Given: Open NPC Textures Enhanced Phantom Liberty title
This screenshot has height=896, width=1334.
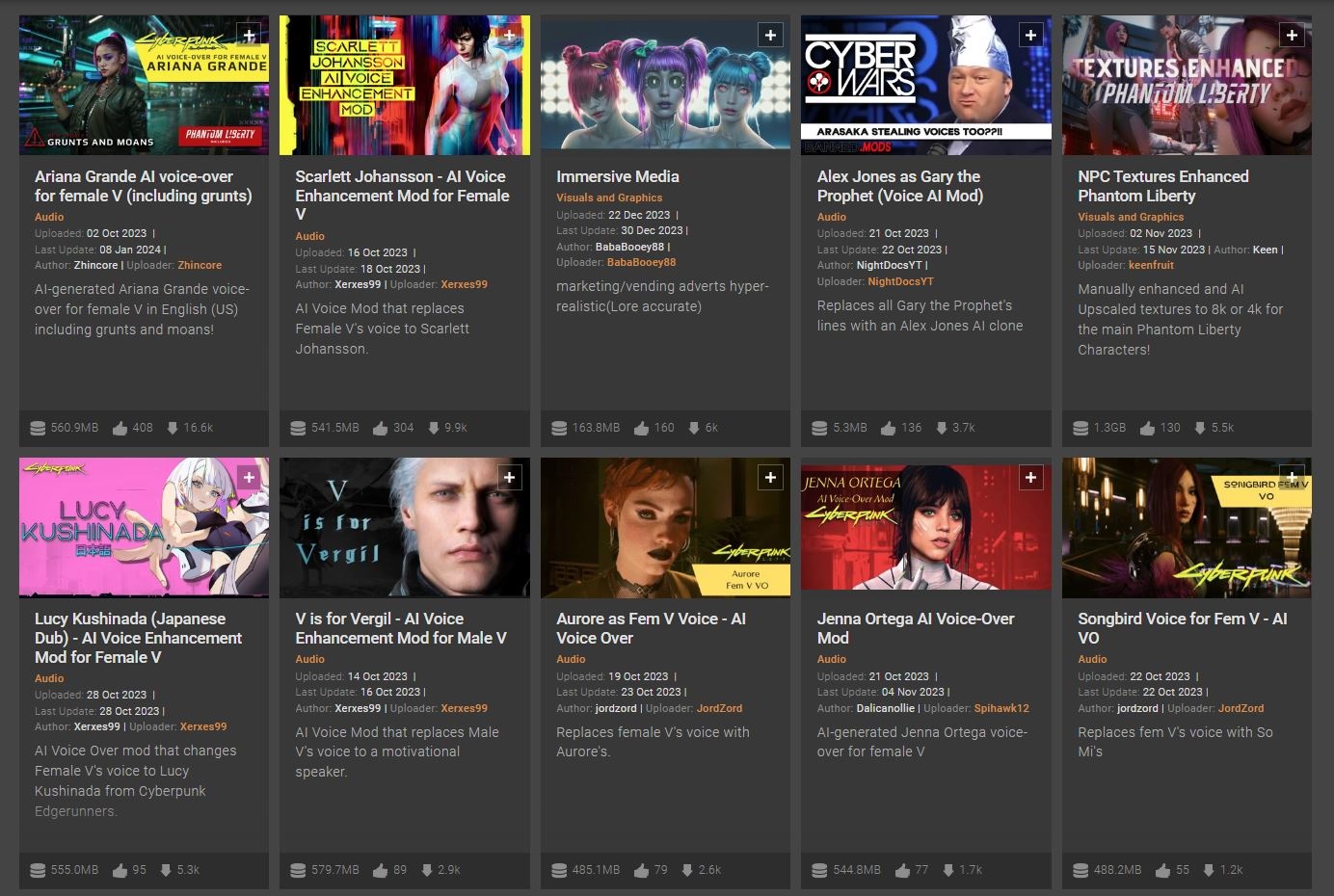Looking at the screenshot, I should pyautogui.click(x=1162, y=186).
